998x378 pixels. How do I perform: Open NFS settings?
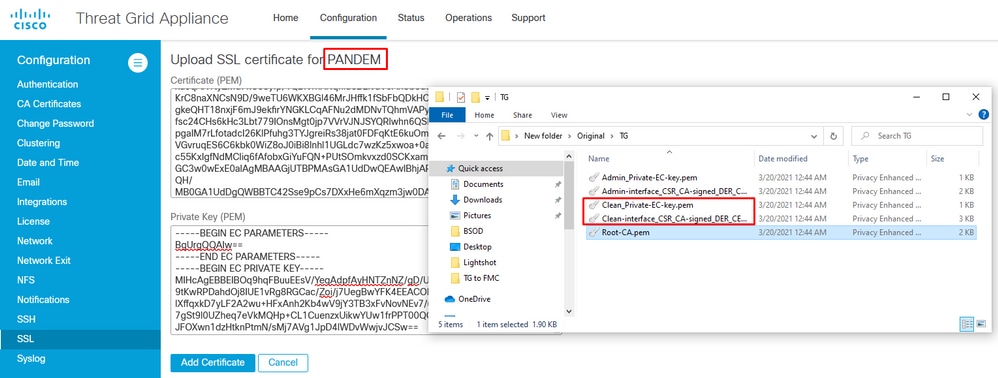click(25, 280)
